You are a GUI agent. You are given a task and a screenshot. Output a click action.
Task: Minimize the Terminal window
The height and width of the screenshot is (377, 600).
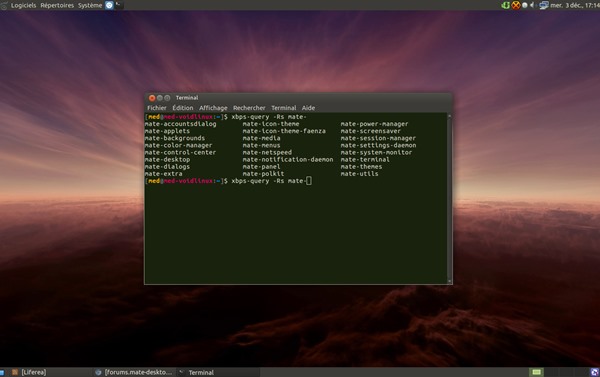(x=160, y=98)
